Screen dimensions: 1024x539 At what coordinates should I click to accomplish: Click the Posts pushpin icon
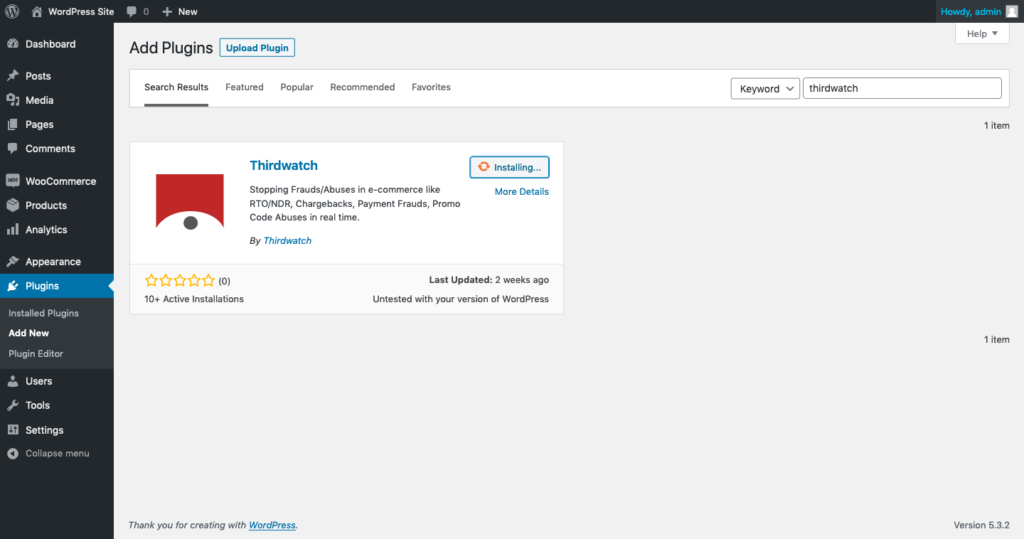pyautogui.click(x=12, y=76)
